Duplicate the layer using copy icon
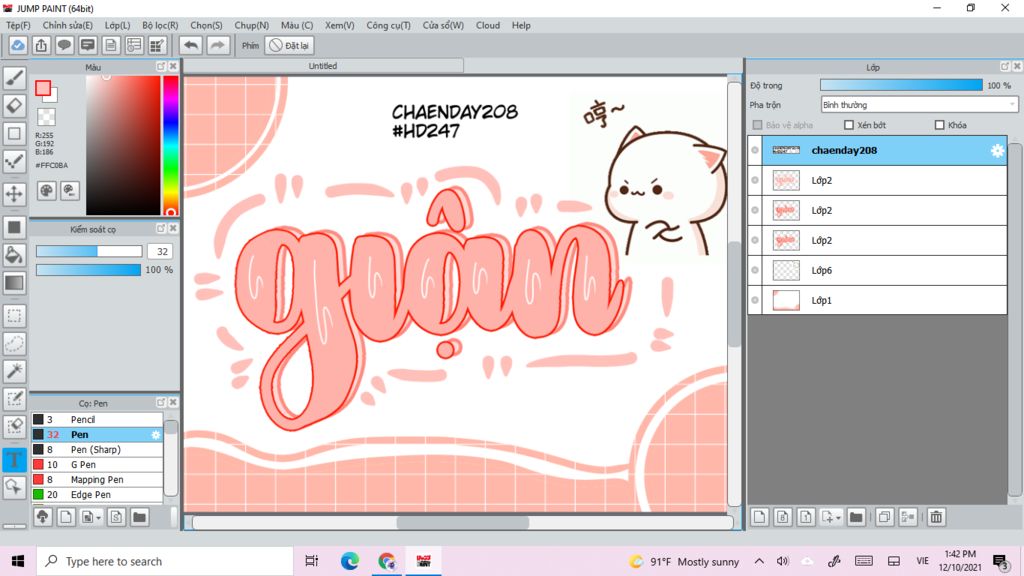1024x576 pixels. pos(884,517)
